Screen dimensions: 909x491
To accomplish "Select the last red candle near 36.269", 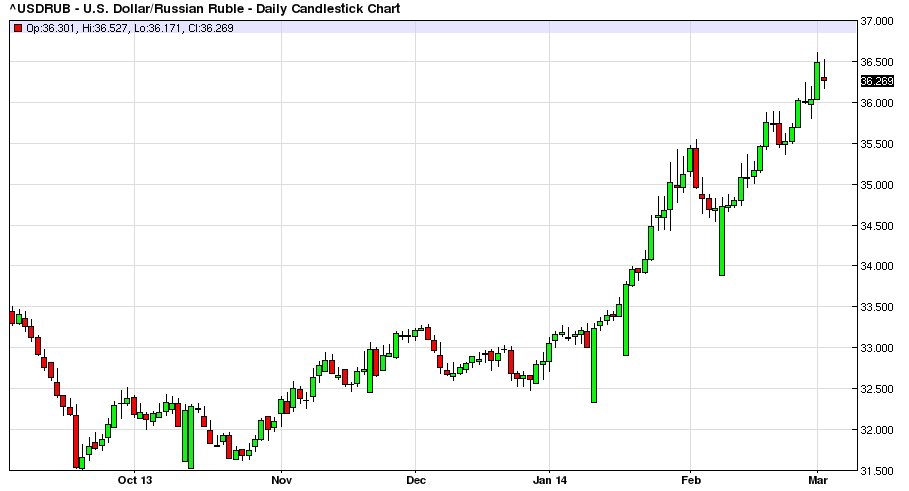I will [x=824, y=79].
